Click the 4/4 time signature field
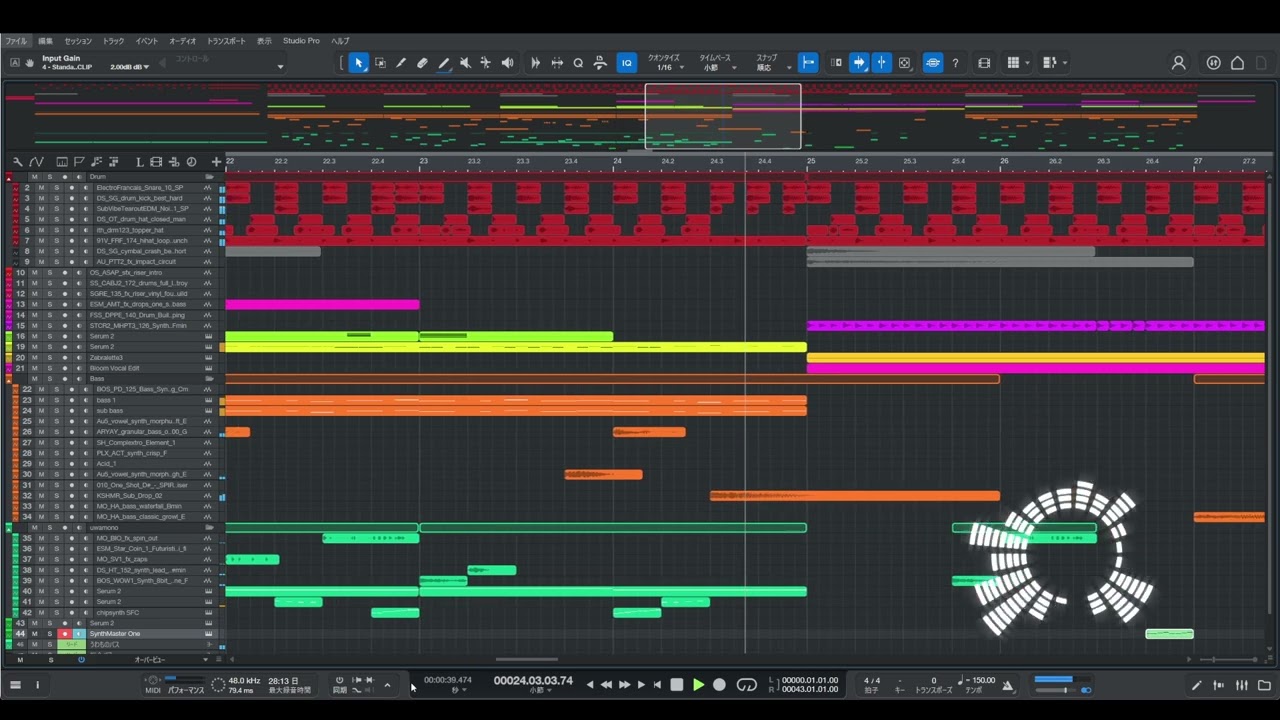 (872, 681)
